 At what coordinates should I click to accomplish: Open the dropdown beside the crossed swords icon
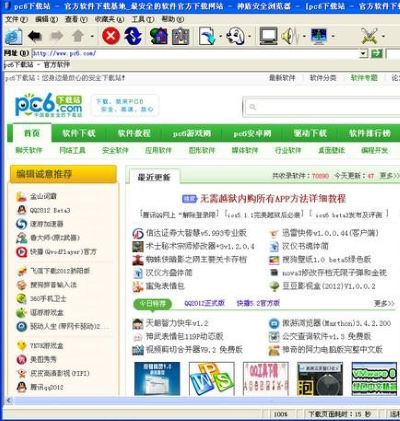coord(383,36)
